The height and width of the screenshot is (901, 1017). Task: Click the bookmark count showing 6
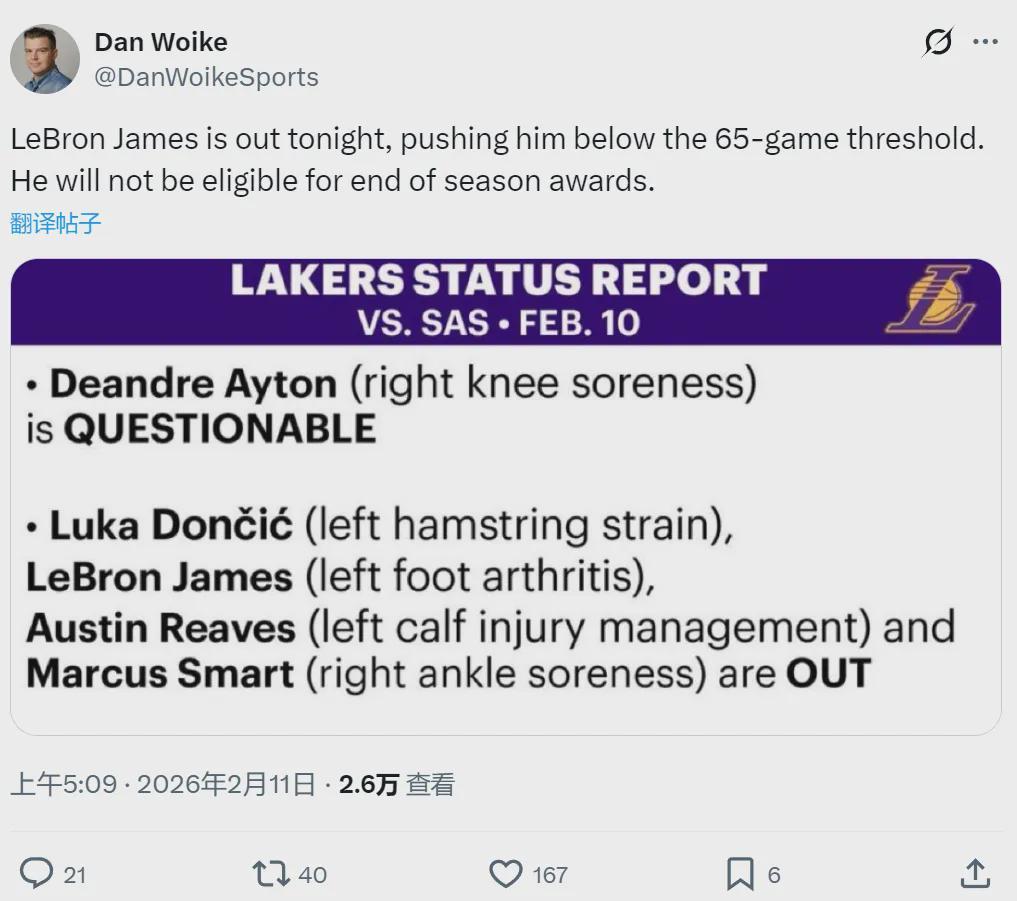click(774, 875)
